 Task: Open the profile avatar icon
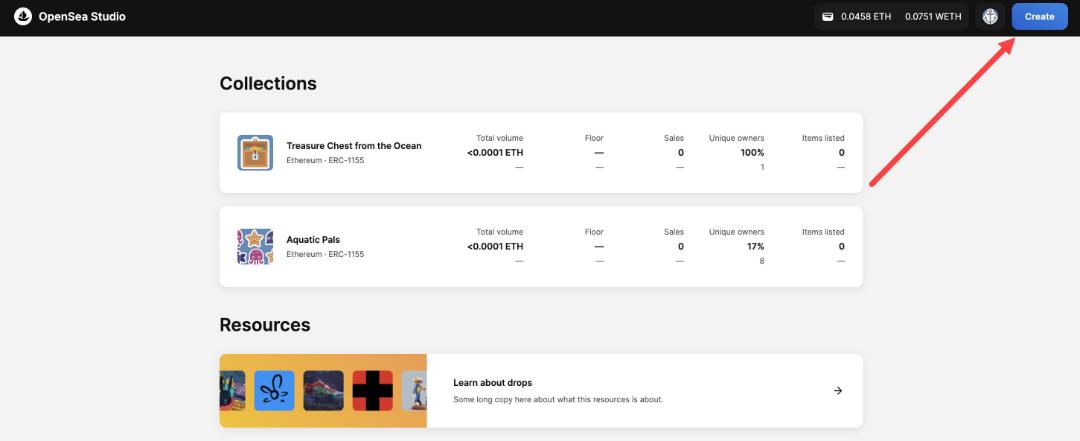point(990,17)
